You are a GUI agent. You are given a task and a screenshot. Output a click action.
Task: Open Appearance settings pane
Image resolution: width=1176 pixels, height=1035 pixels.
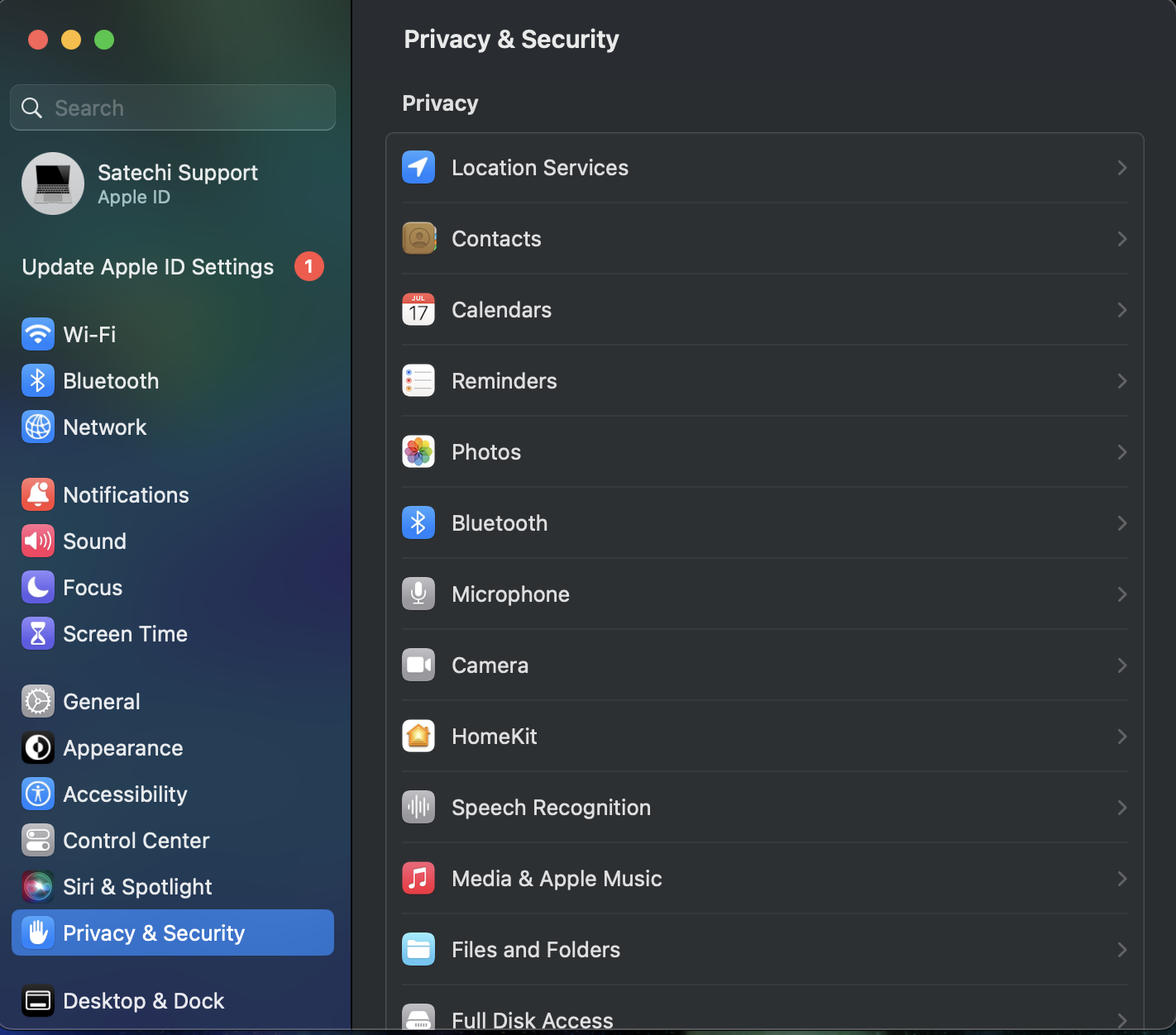[x=173, y=748]
